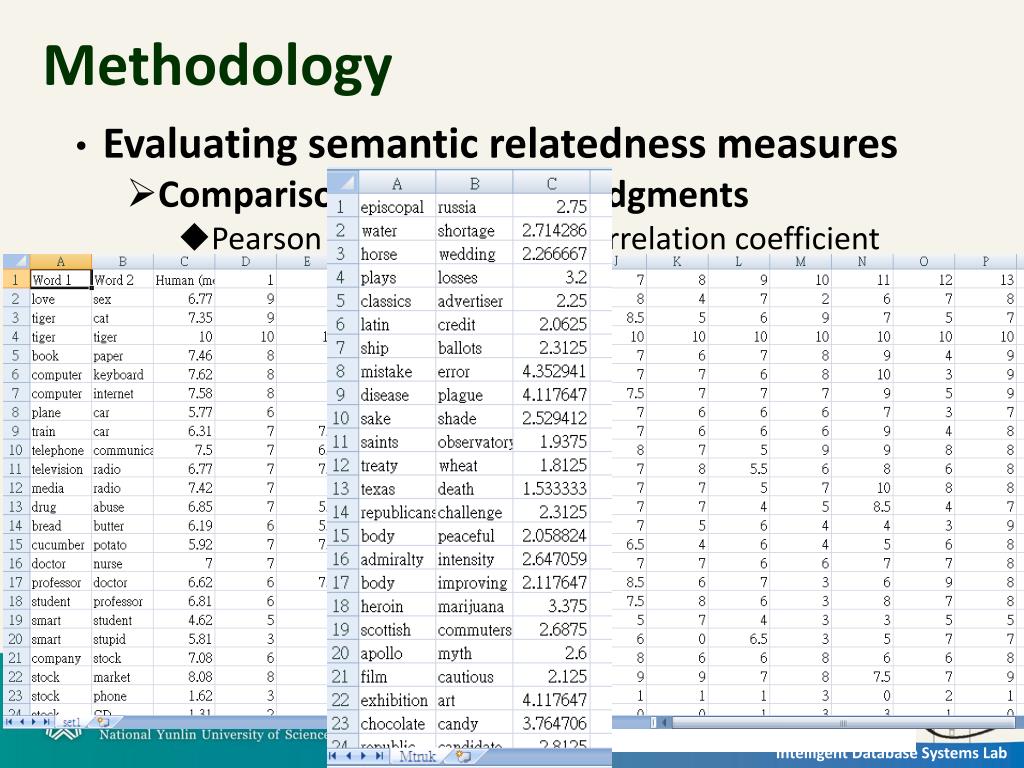Screen dimensions: 1024x768
Task: Select the 'Word 1' header cell
Action: (61, 280)
